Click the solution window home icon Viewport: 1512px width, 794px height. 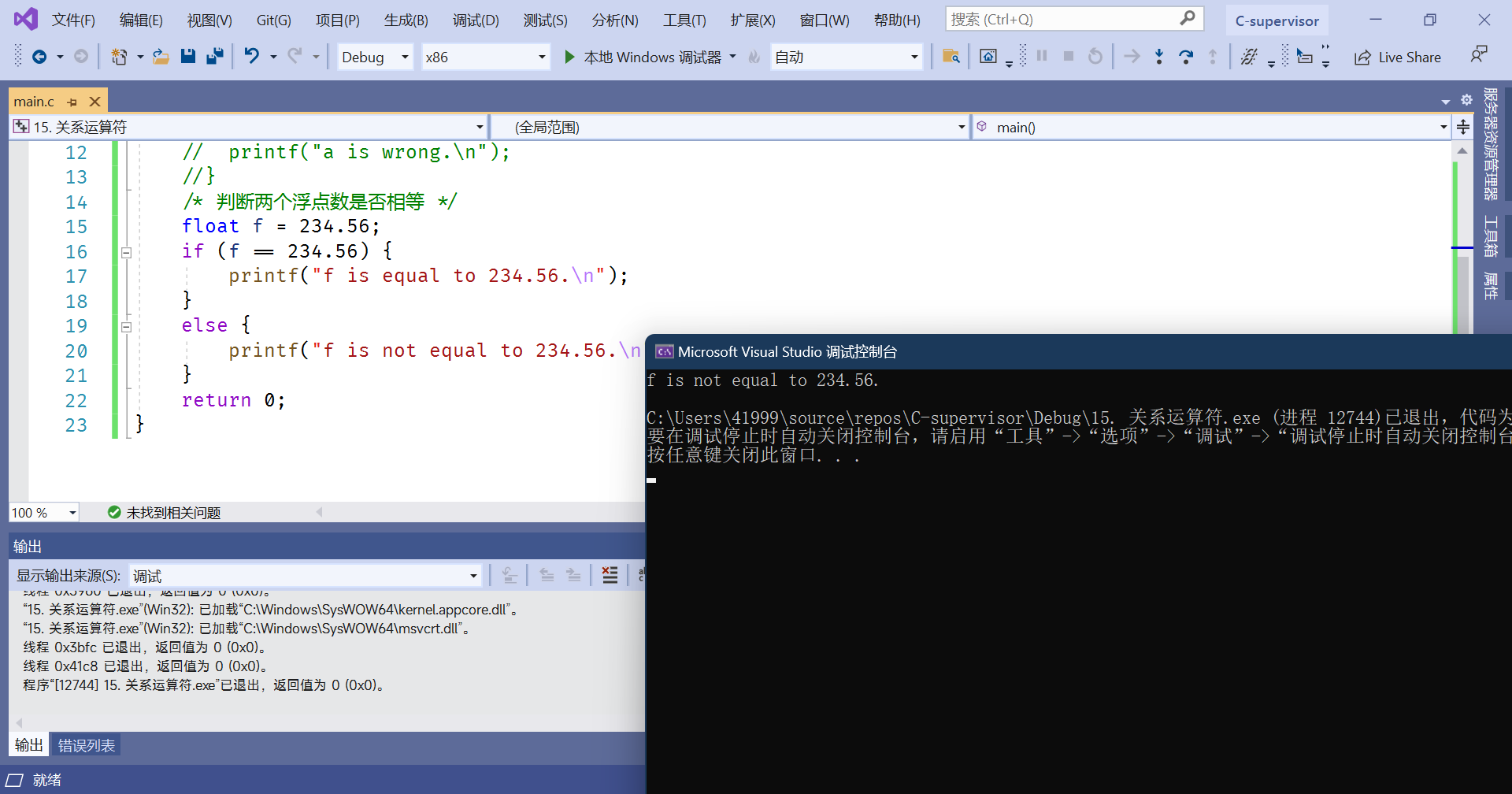tap(988, 57)
